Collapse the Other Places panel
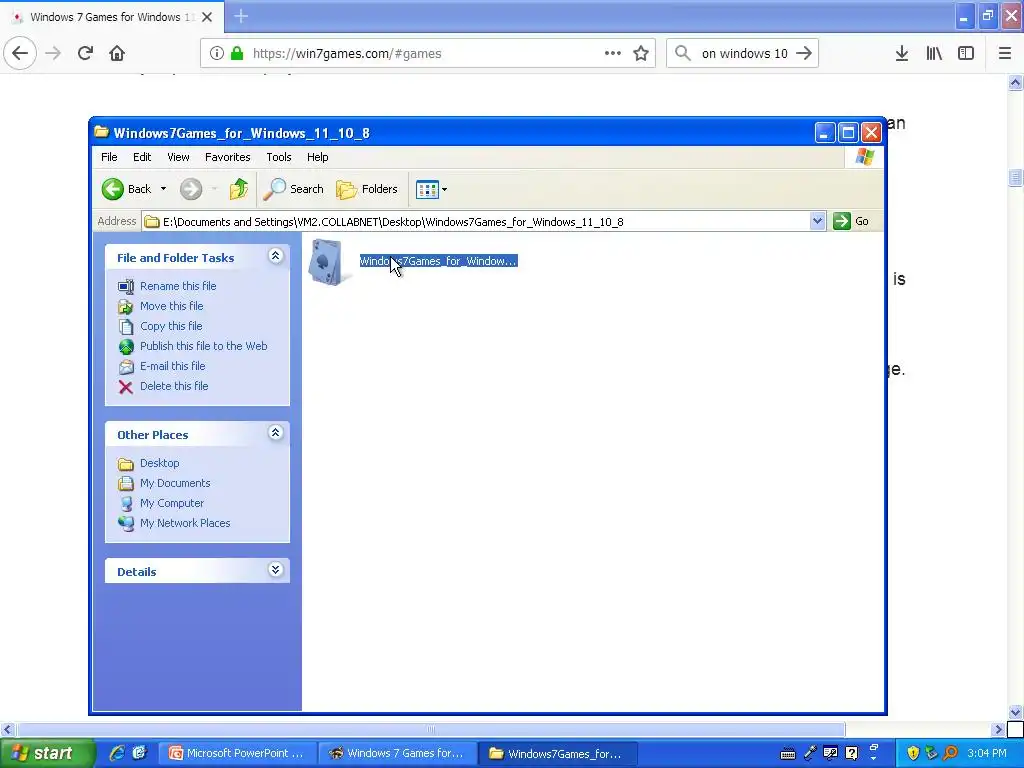This screenshot has height=768, width=1024. pos(276,433)
